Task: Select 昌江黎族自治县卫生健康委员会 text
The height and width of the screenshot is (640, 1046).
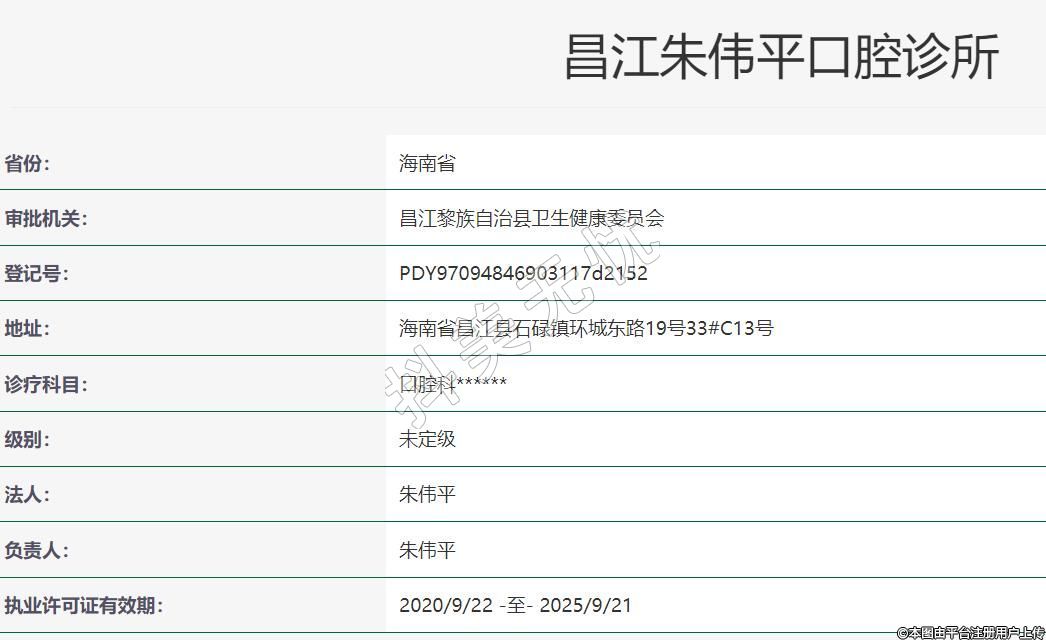Action: (x=531, y=219)
